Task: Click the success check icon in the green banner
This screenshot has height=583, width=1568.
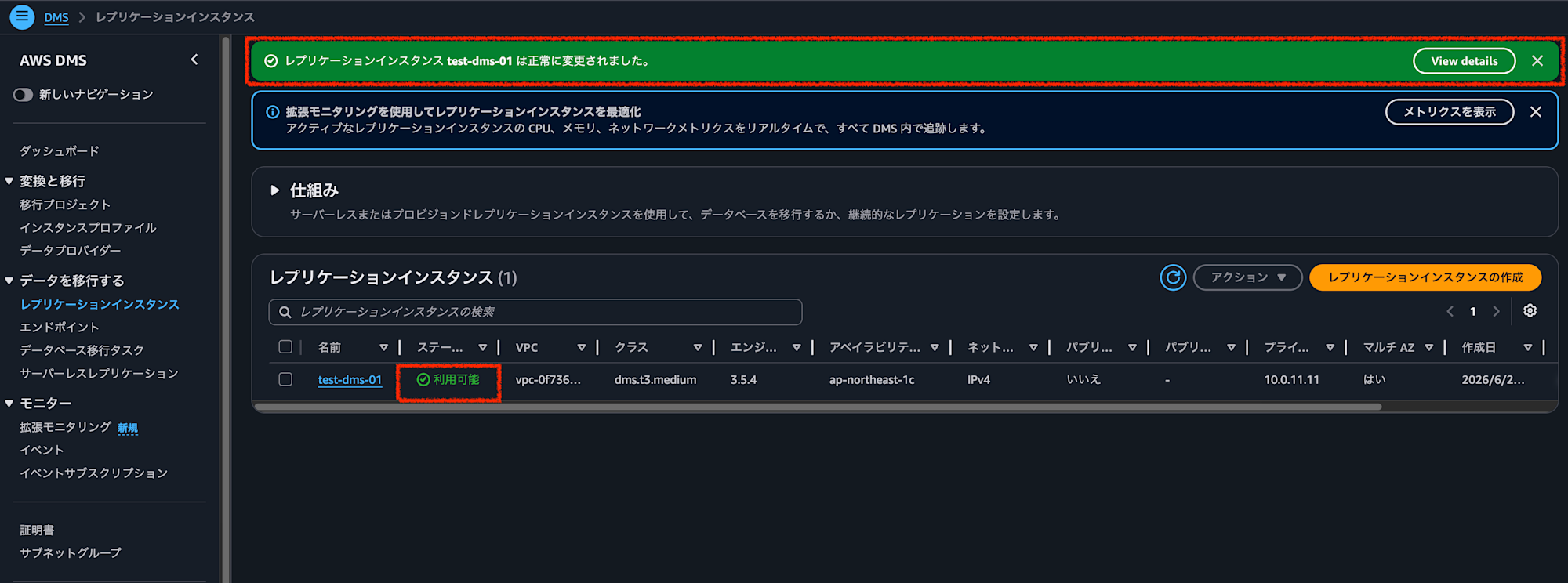Action: (271, 61)
